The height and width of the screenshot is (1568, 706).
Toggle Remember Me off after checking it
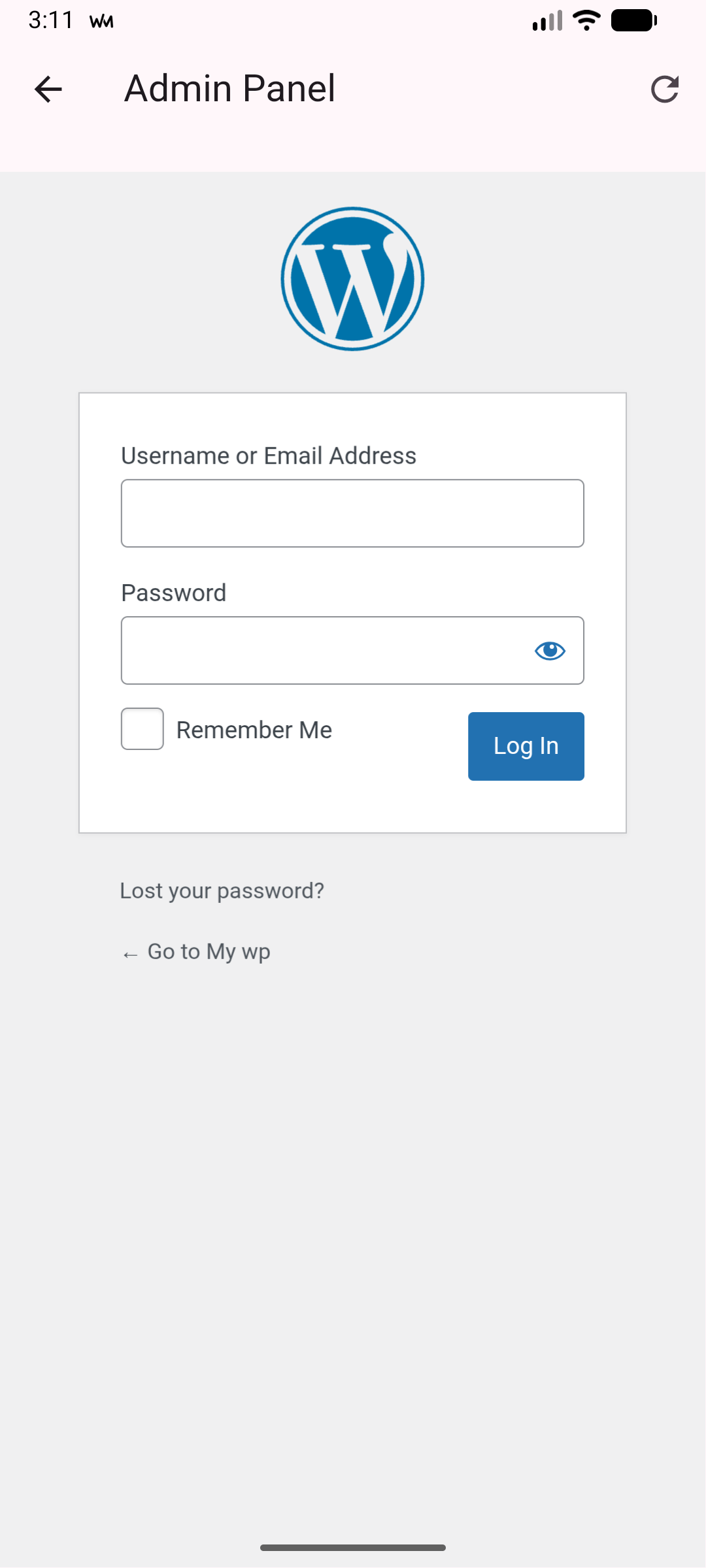(142, 728)
